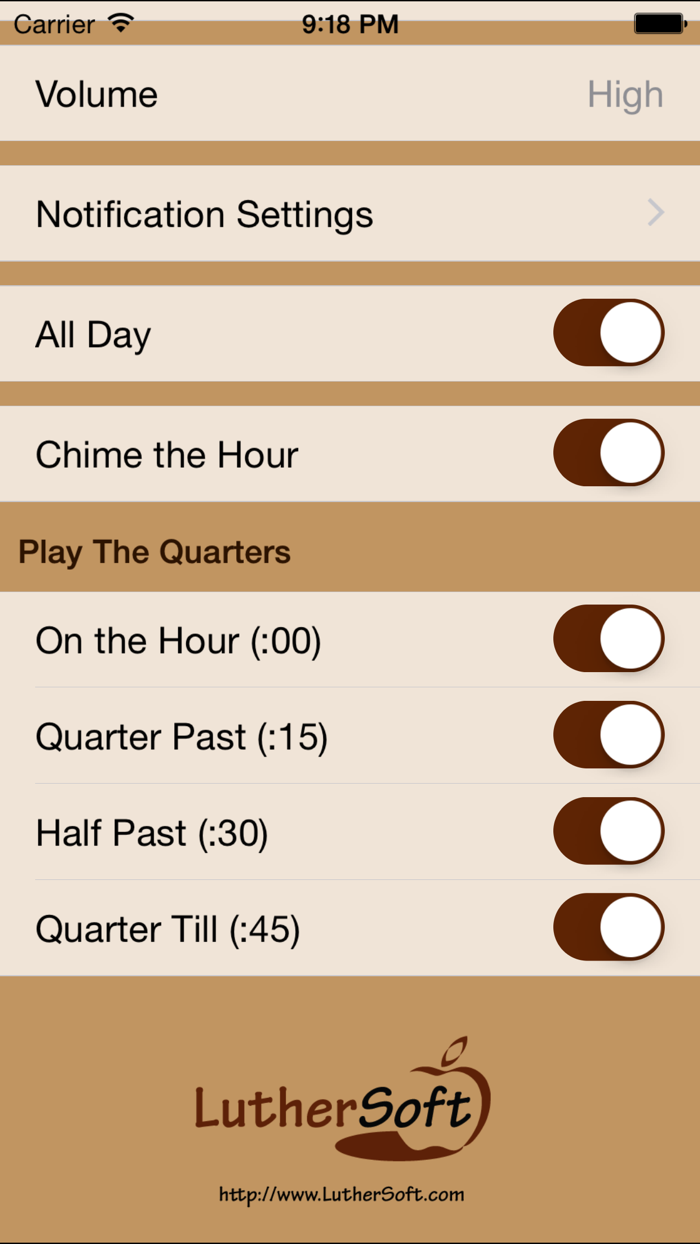Turn off On the Hour (:00) chime
Screen dimensions: 700x1244
coord(608,639)
